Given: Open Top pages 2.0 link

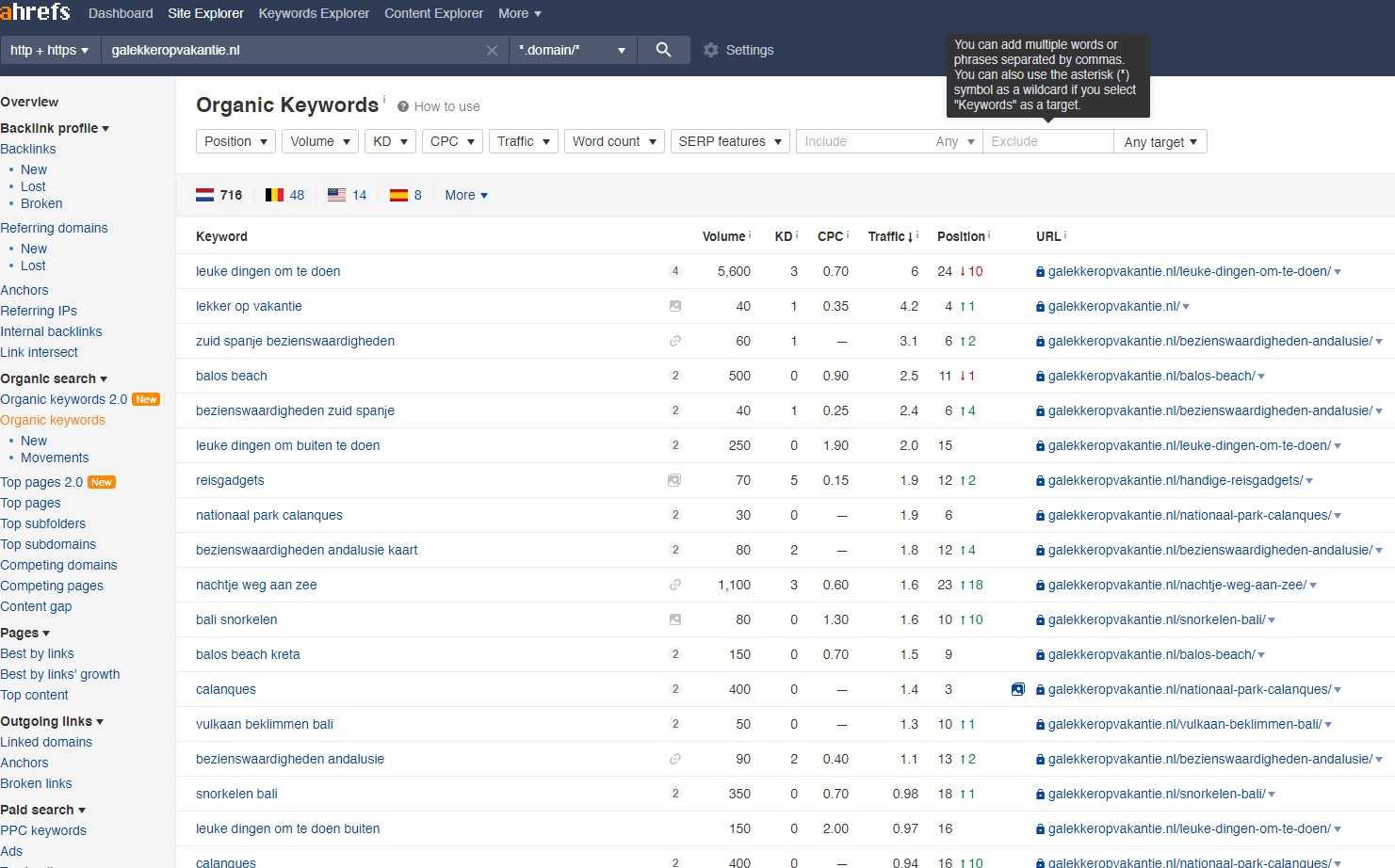Looking at the screenshot, I should [x=41, y=482].
